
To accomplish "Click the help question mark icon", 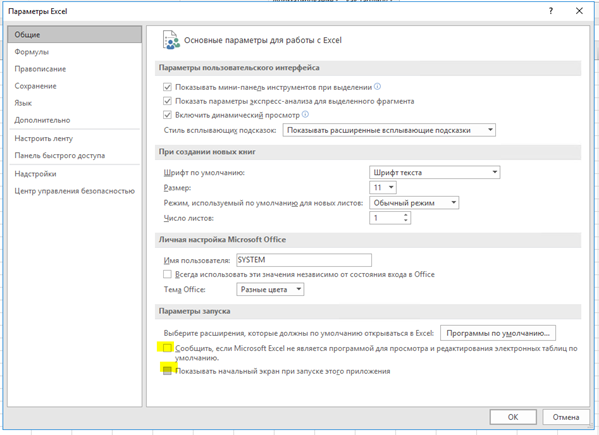I will tap(551, 11).
